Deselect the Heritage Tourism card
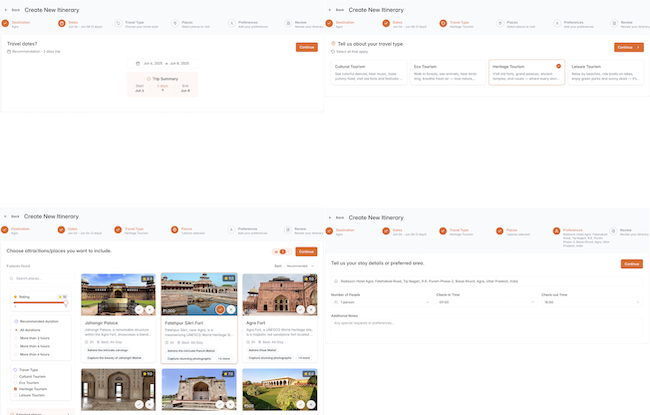The image size is (650, 415). [527, 73]
